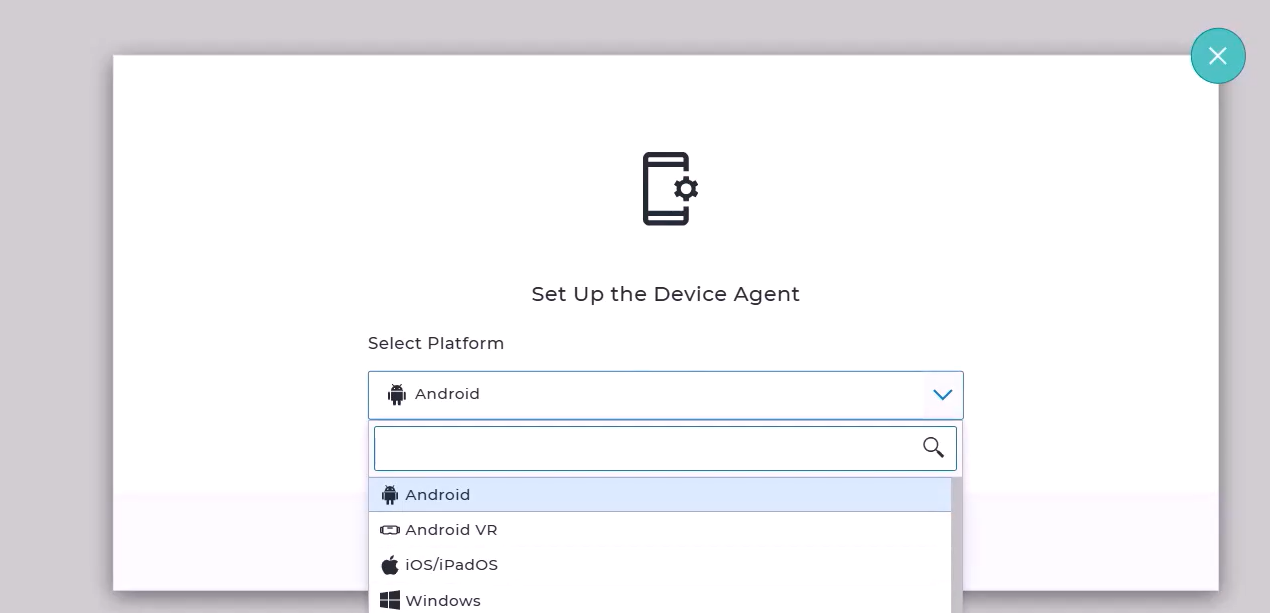
Task: Select Android VR from the platform list
Action: 660,530
